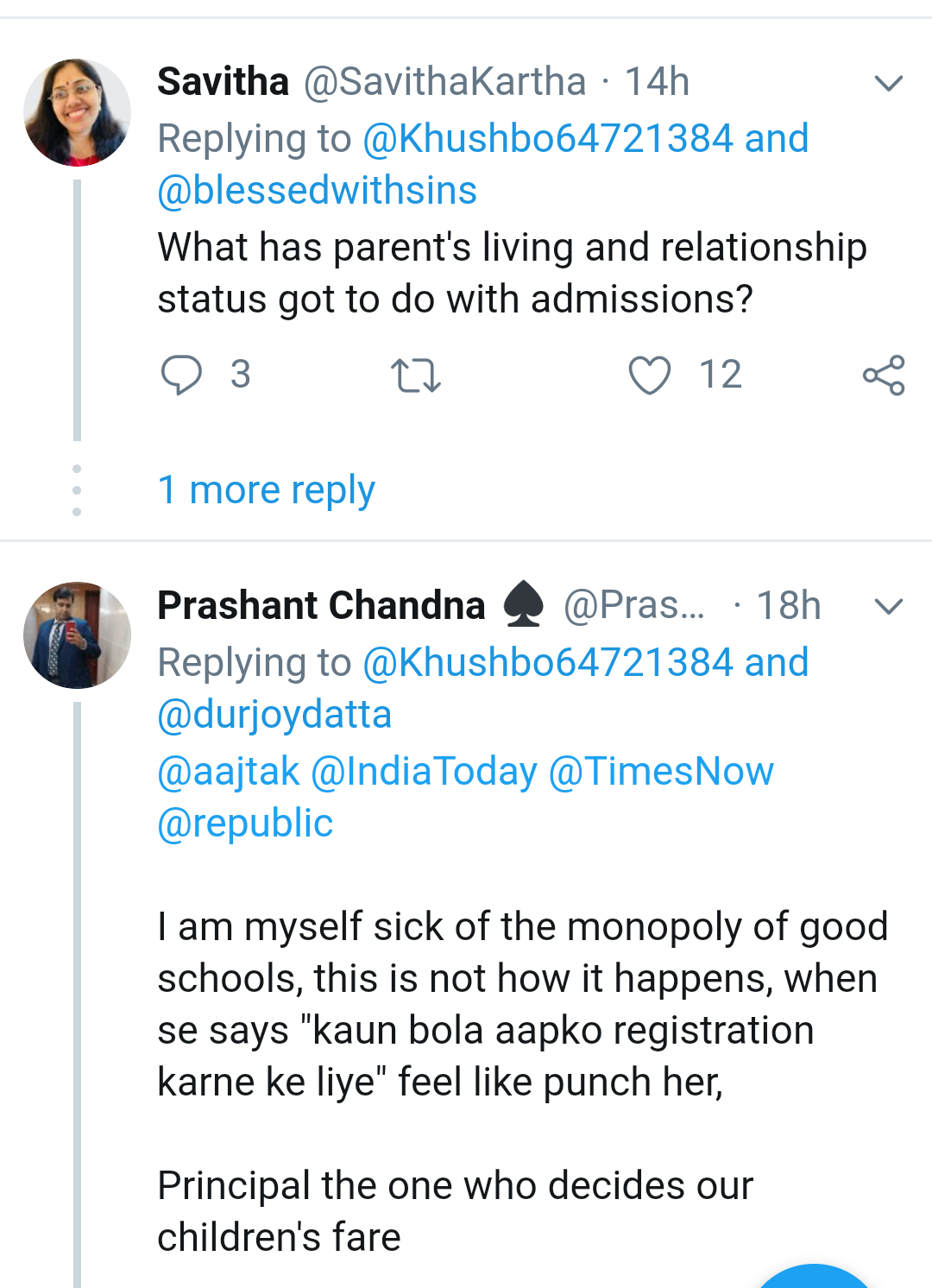Image resolution: width=932 pixels, height=1288 pixels.
Task: Visit the @IndiaToday mention
Action: (424, 772)
